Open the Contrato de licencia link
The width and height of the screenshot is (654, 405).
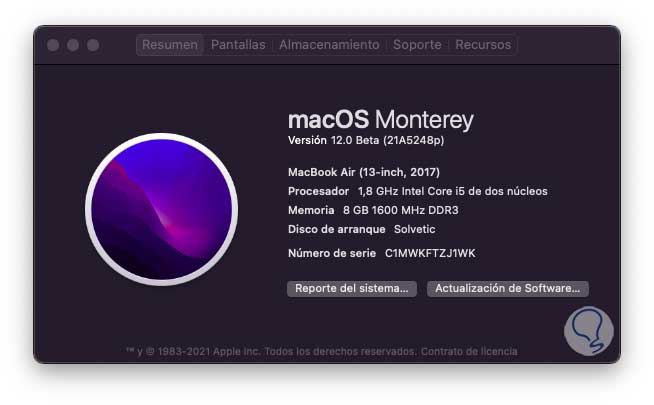point(469,351)
